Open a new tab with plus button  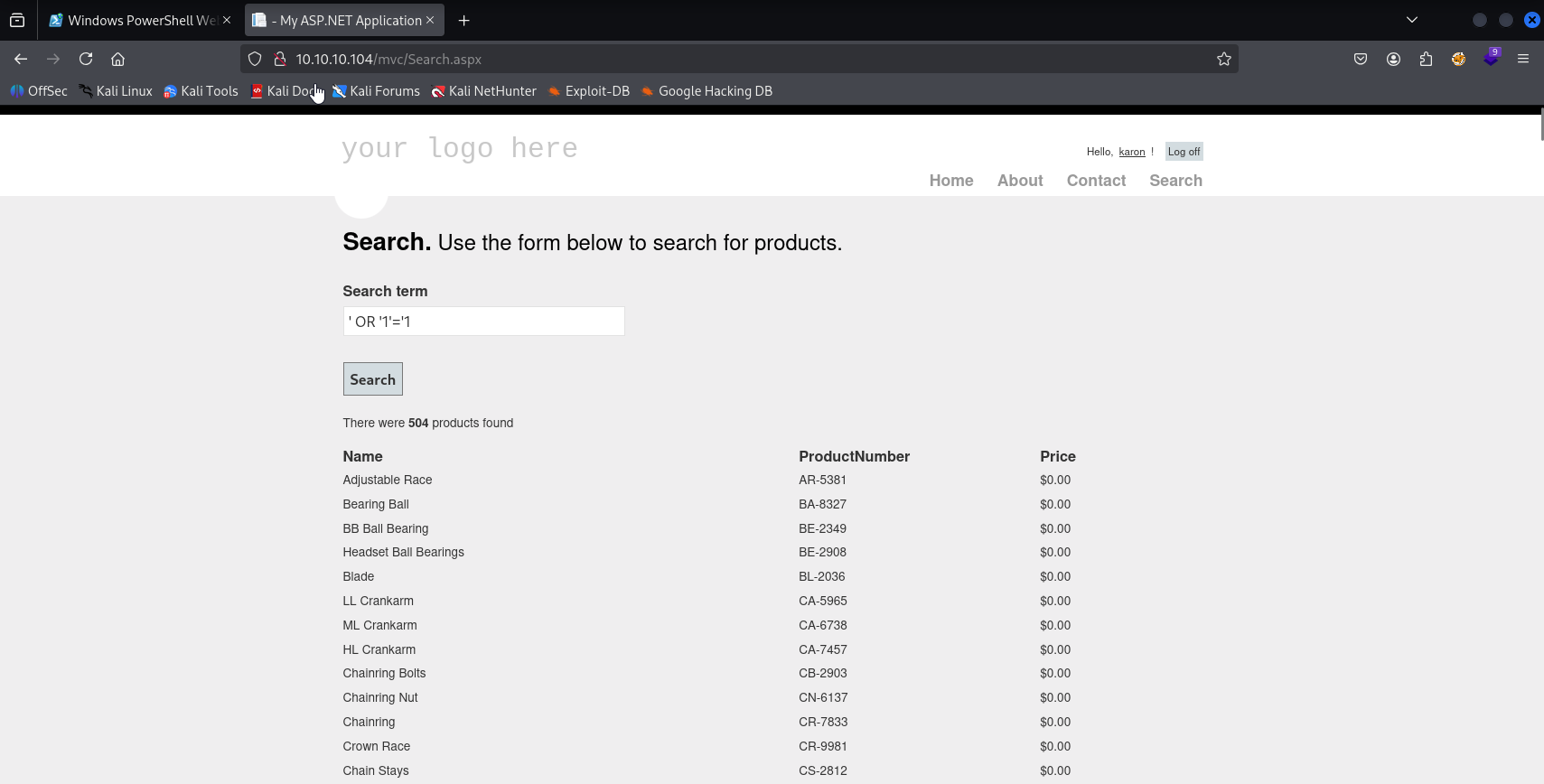coord(463,20)
